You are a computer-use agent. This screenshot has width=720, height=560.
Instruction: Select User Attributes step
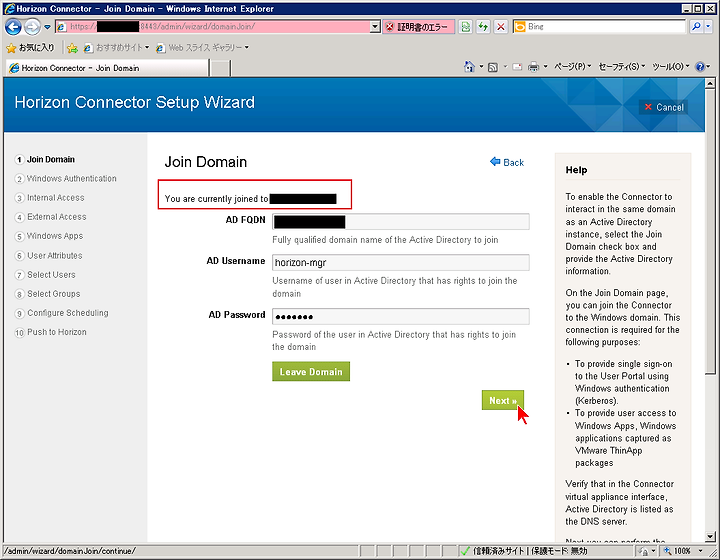coord(49,256)
